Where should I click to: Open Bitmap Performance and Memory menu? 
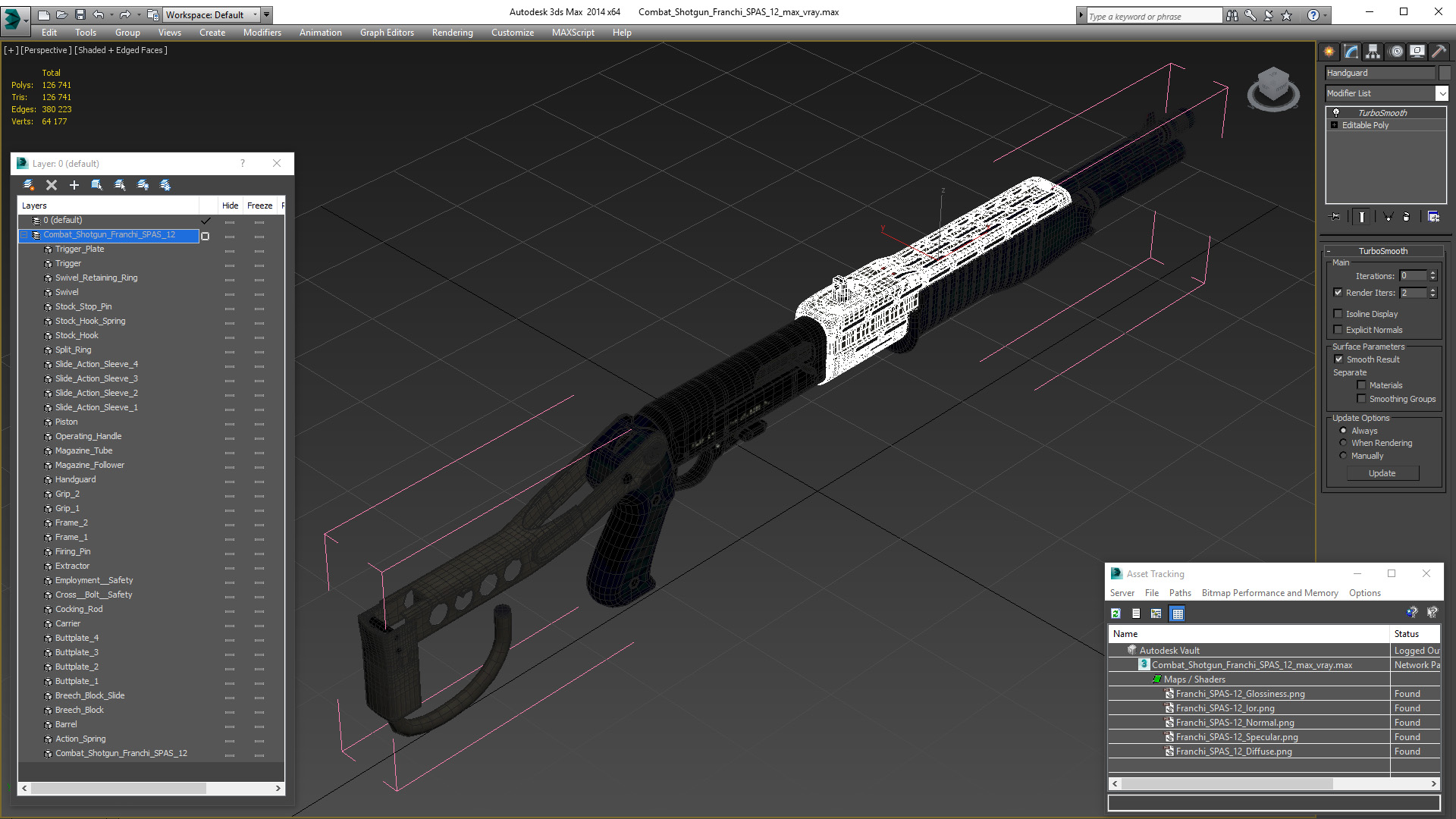(1269, 593)
